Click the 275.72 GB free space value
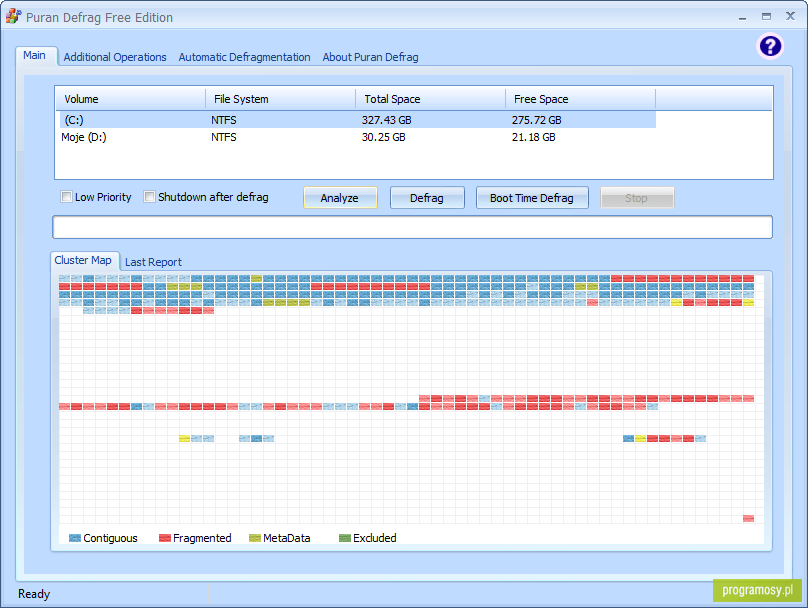808x608 pixels. click(x=536, y=120)
